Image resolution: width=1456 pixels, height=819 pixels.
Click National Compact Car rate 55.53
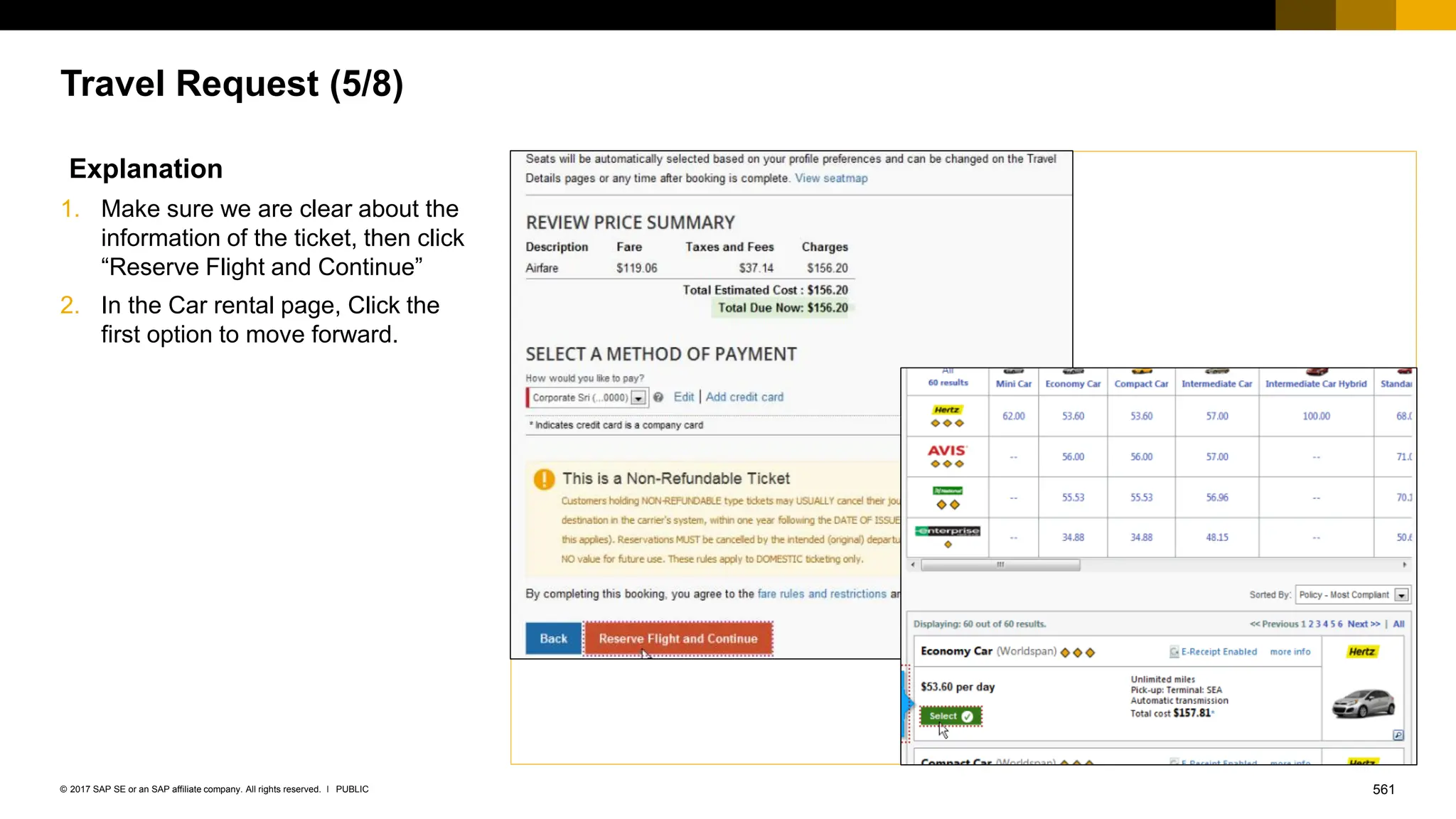click(1141, 498)
